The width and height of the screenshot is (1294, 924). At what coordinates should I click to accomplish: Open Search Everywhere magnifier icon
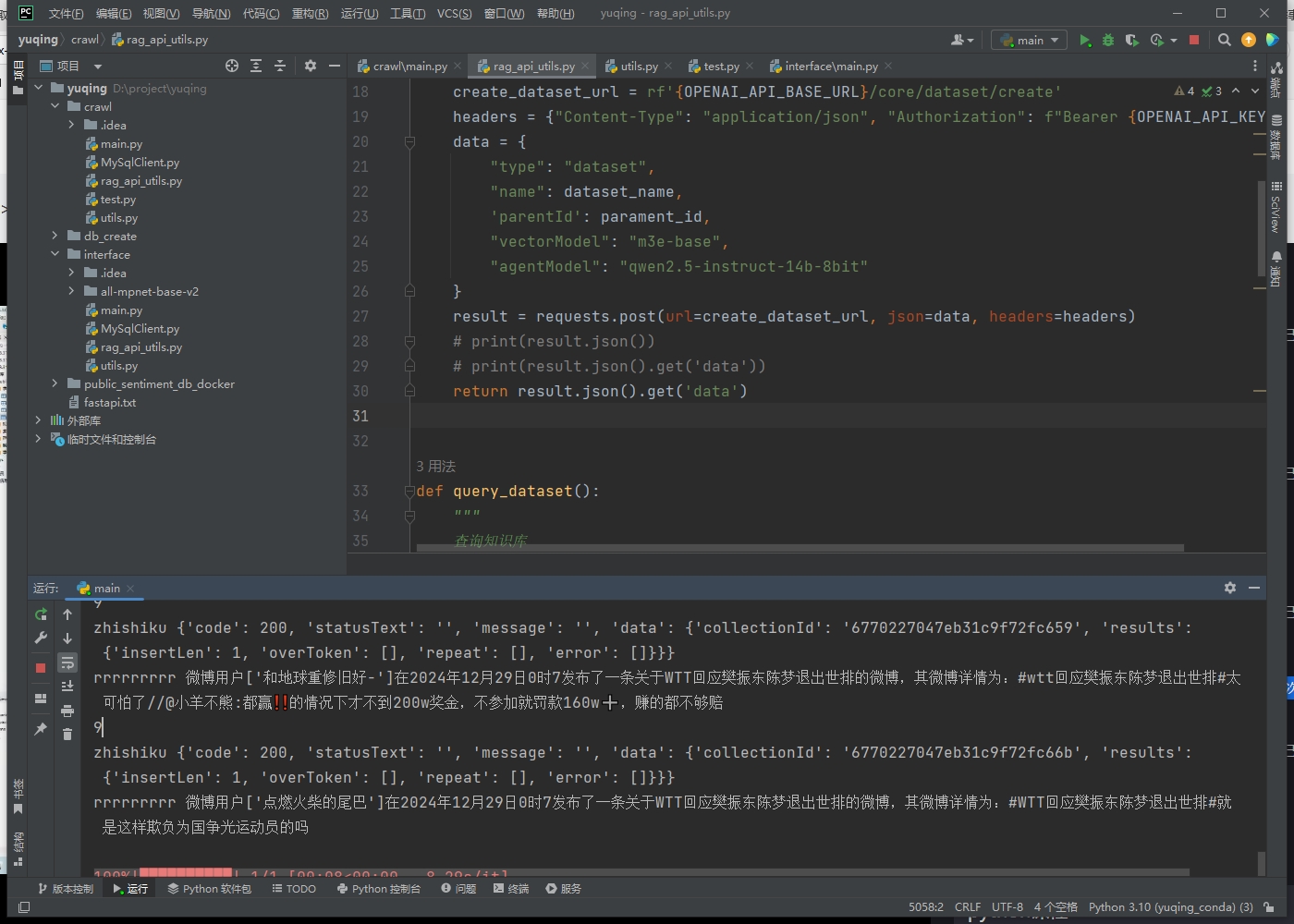(1225, 40)
